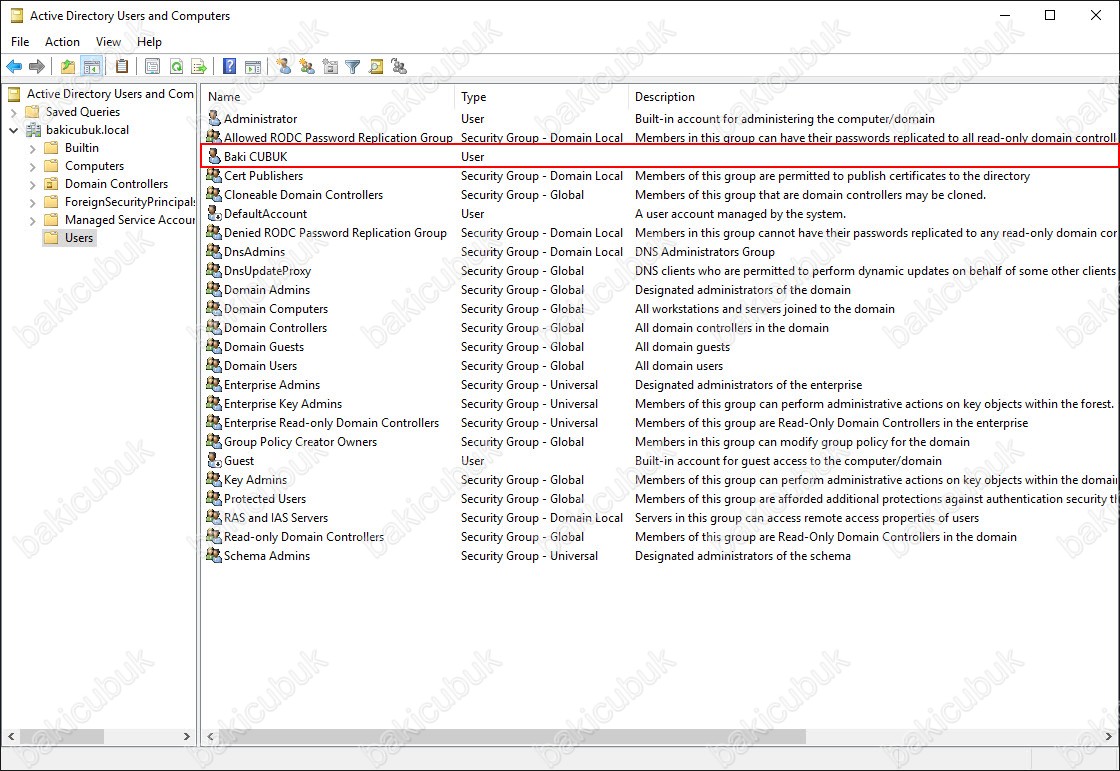Click the Domain Controllers OU folder icon
1120x771 pixels.
[x=51, y=184]
